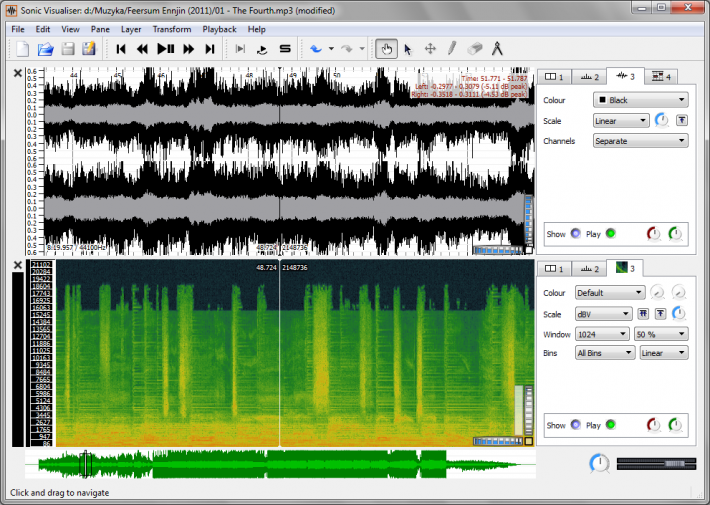Select the Draw pencil tool

pyautogui.click(x=452, y=48)
